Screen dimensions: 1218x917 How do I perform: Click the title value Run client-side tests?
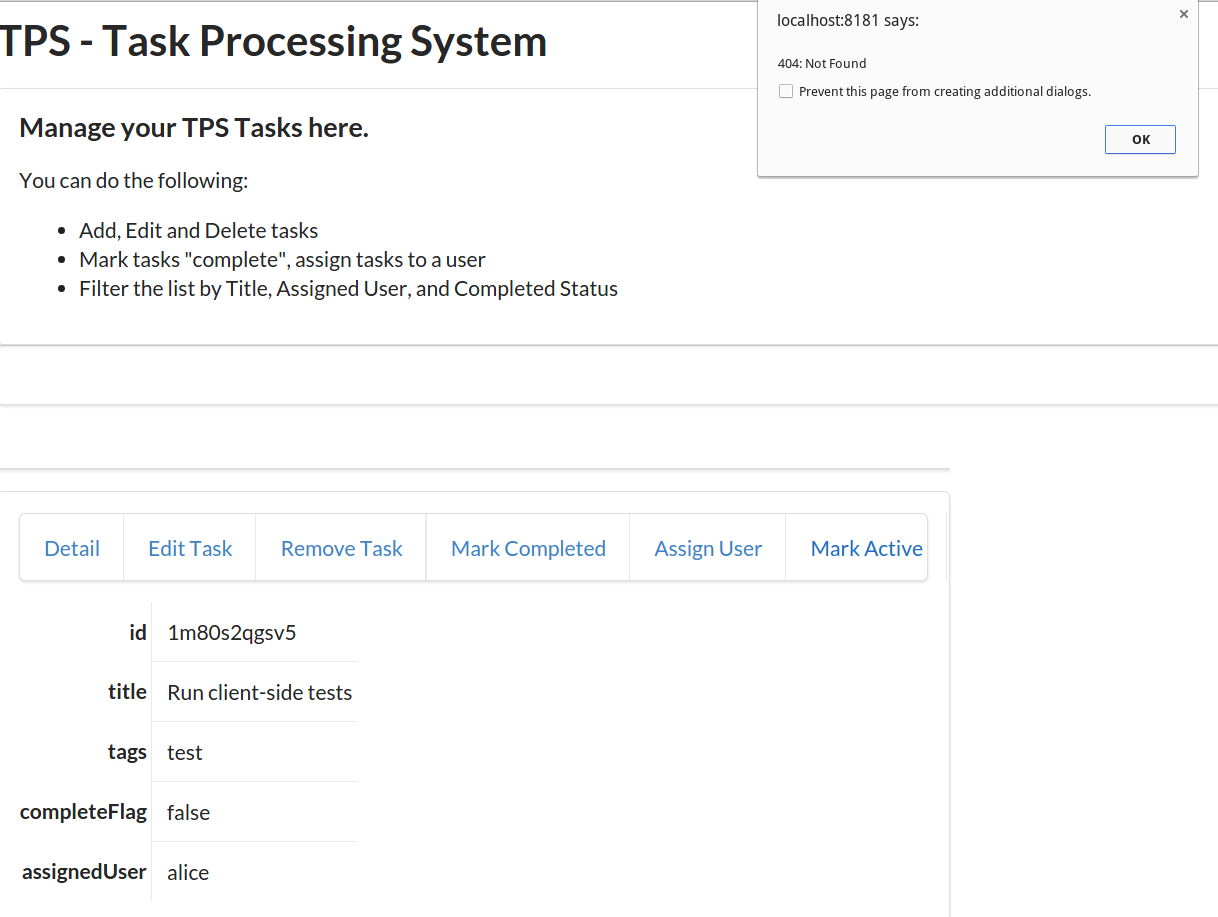[259, 692]
